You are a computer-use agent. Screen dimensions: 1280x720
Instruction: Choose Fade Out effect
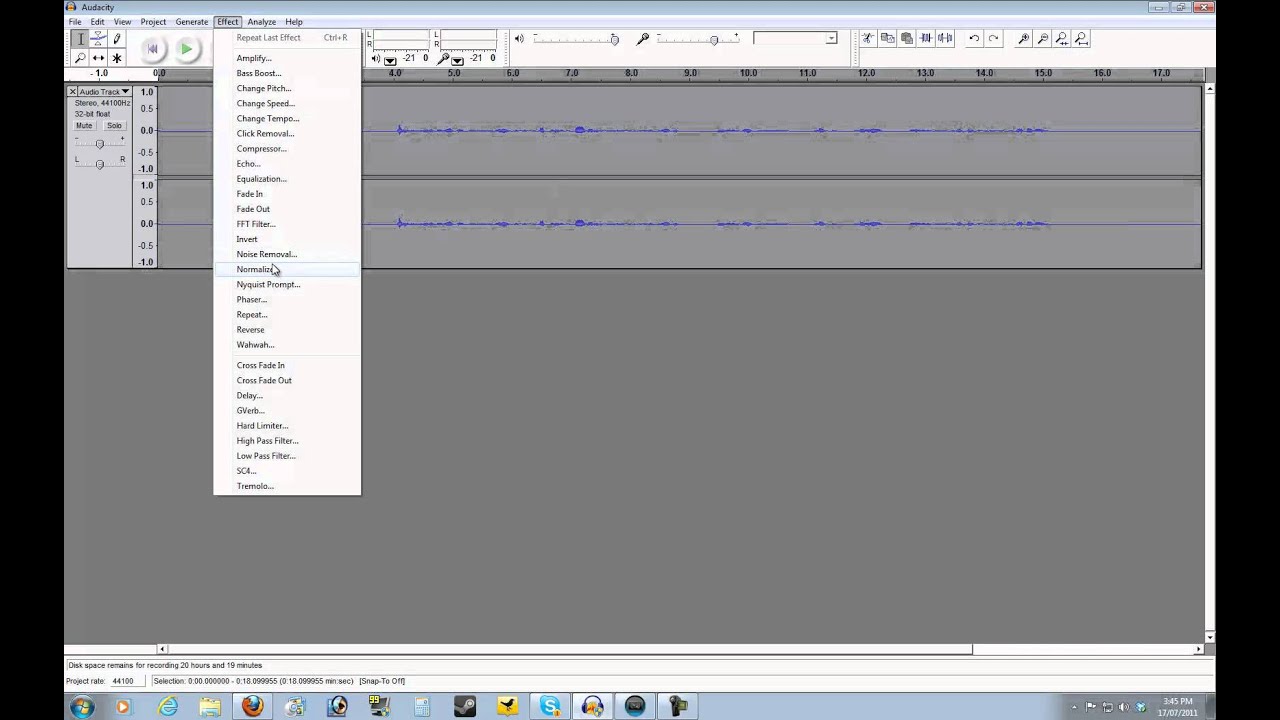[x=287, y=209]
